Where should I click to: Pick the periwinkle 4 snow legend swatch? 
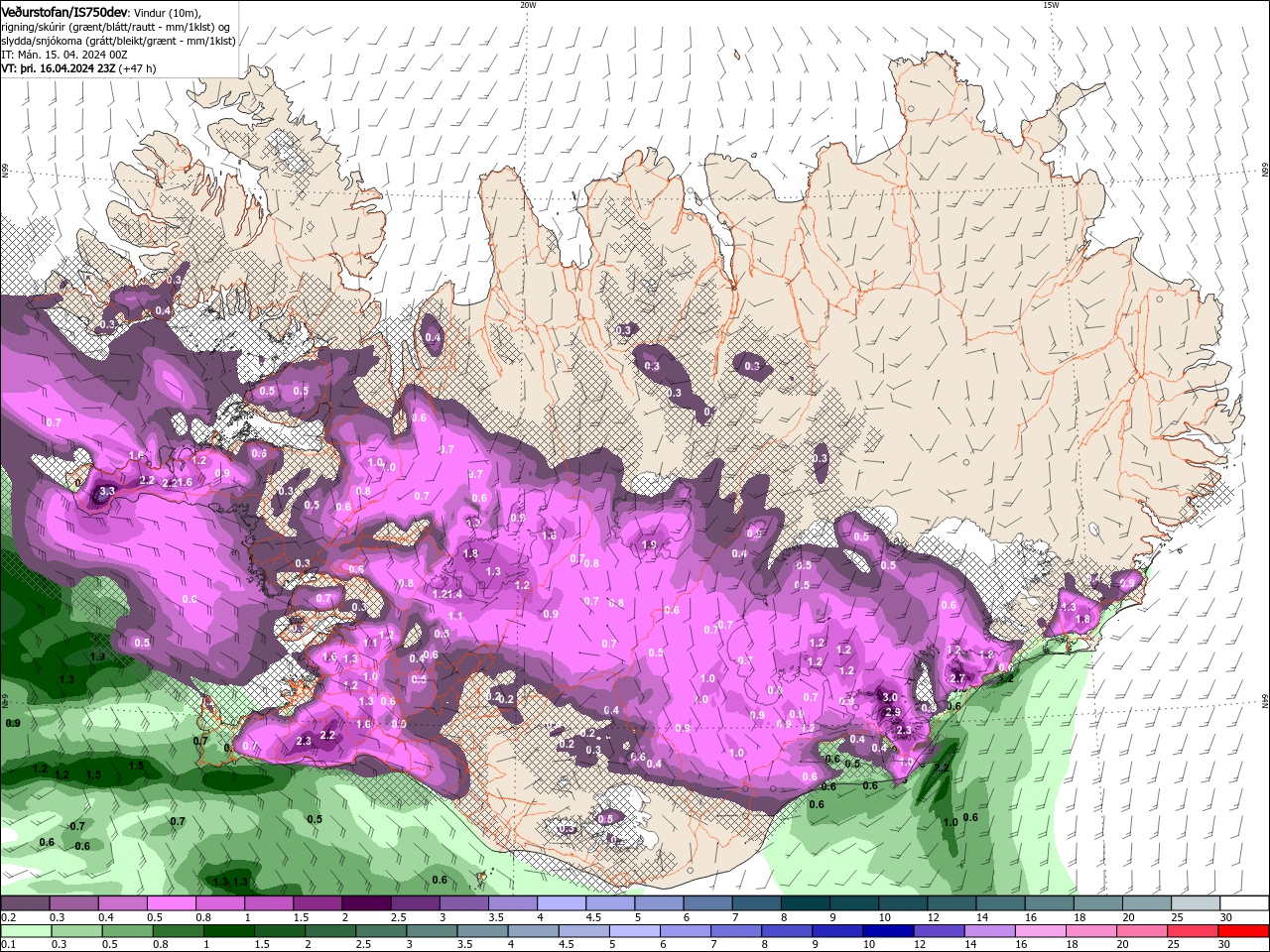(x=562, y=903)
